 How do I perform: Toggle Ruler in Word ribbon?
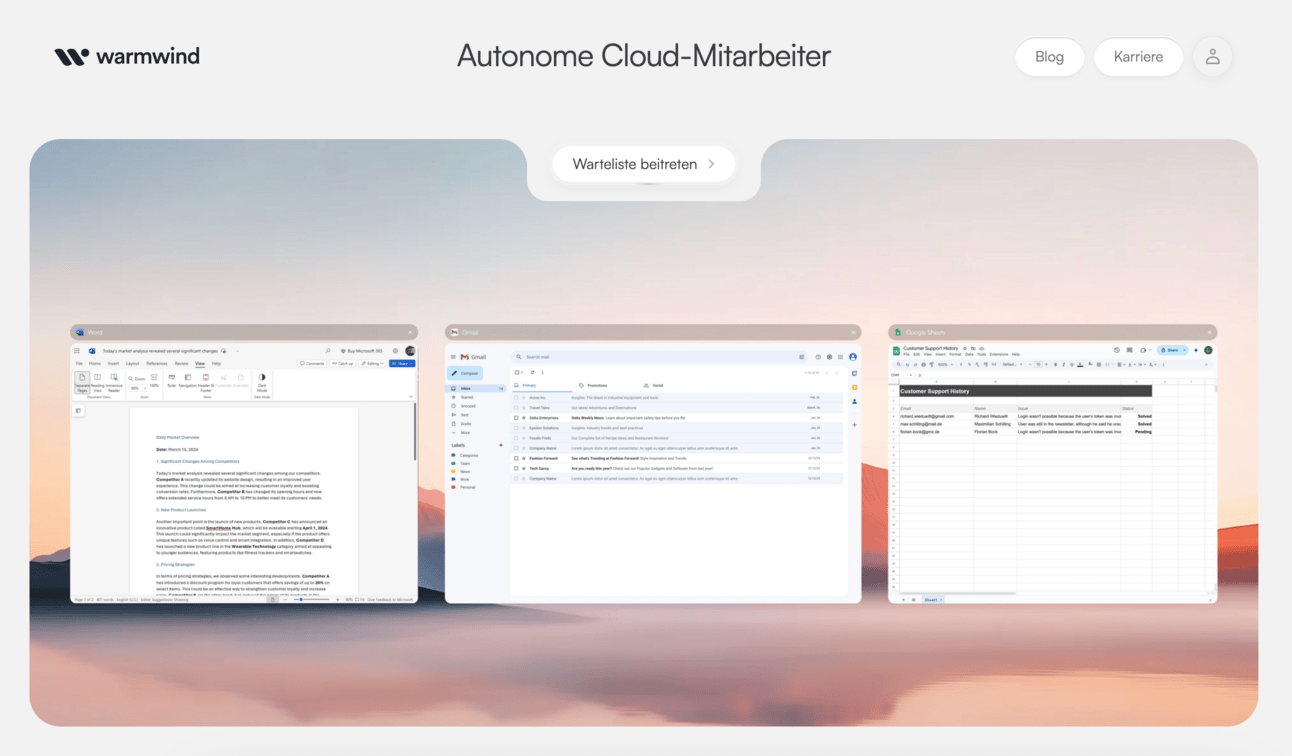coord(171,381)
